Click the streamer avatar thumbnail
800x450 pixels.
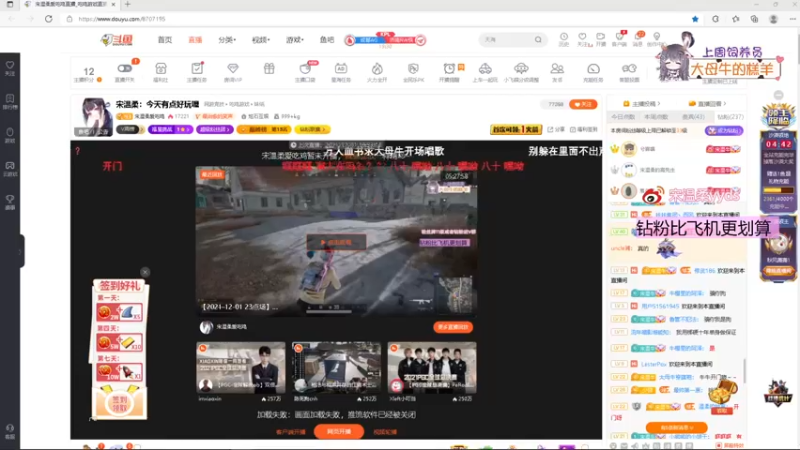point(95,116)
